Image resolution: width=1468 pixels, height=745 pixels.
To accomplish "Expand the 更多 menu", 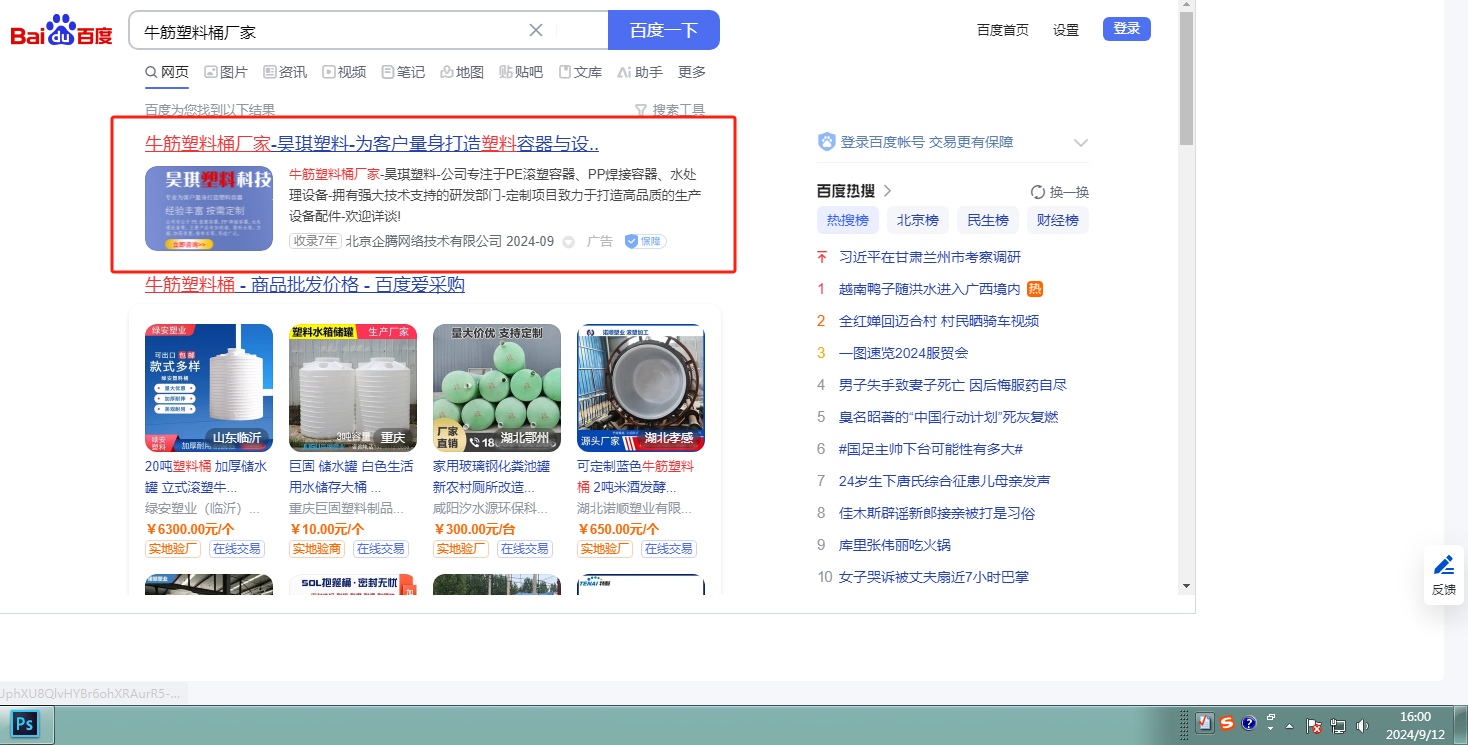I will 692,72.
